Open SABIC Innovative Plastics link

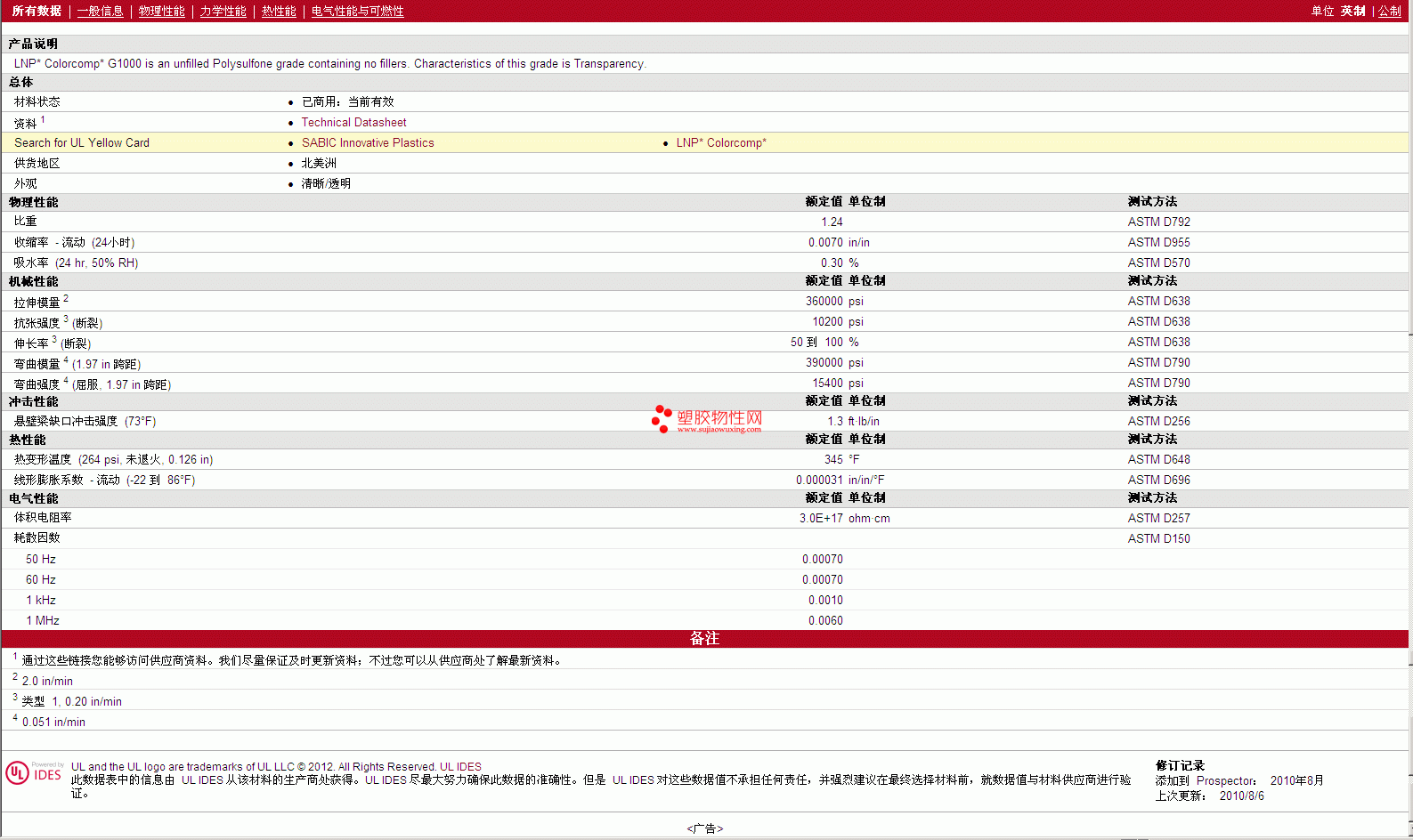point(368,142)
